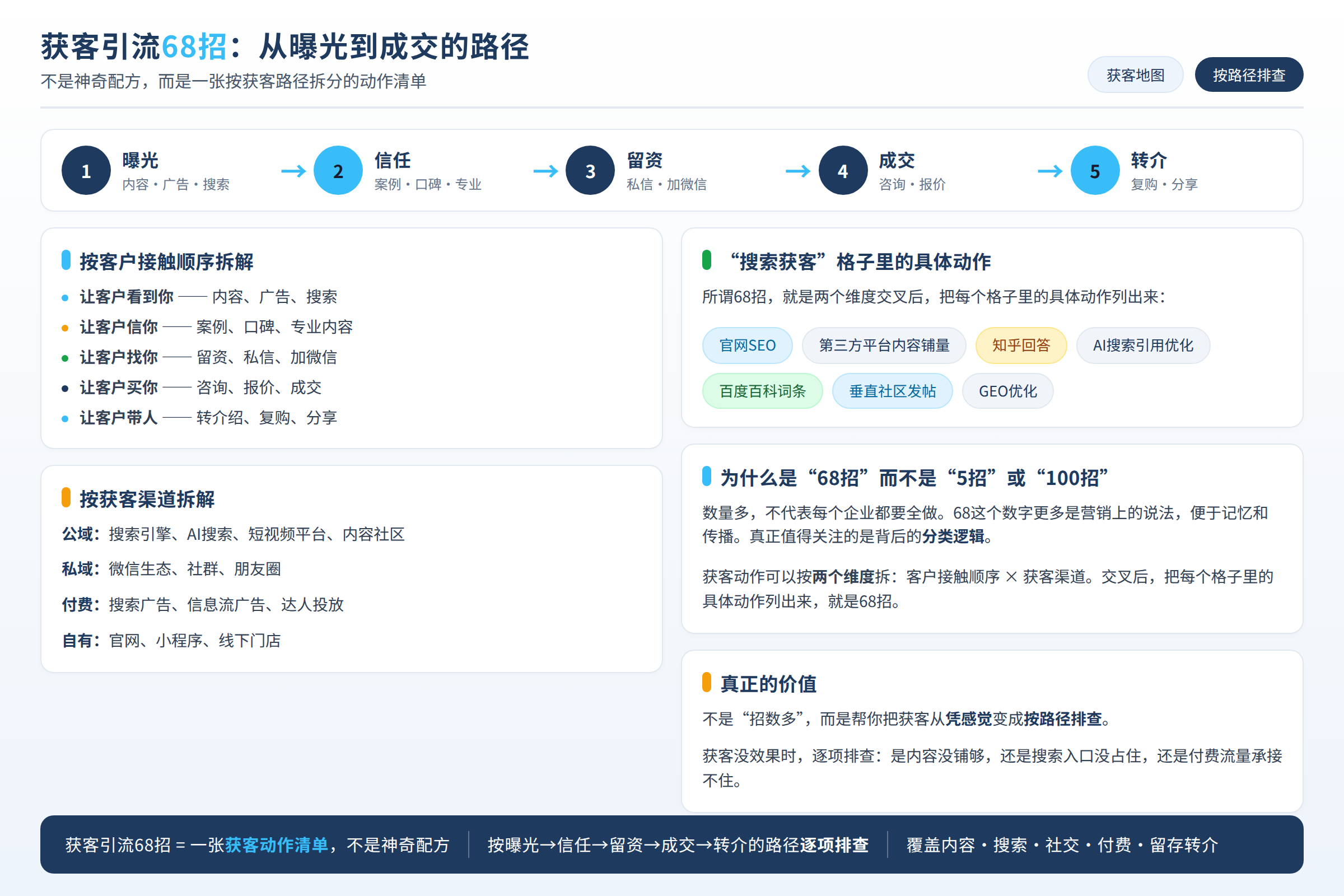Click the 私域 channel row
Screen dimensions: 1344x896
click(171, 569)
